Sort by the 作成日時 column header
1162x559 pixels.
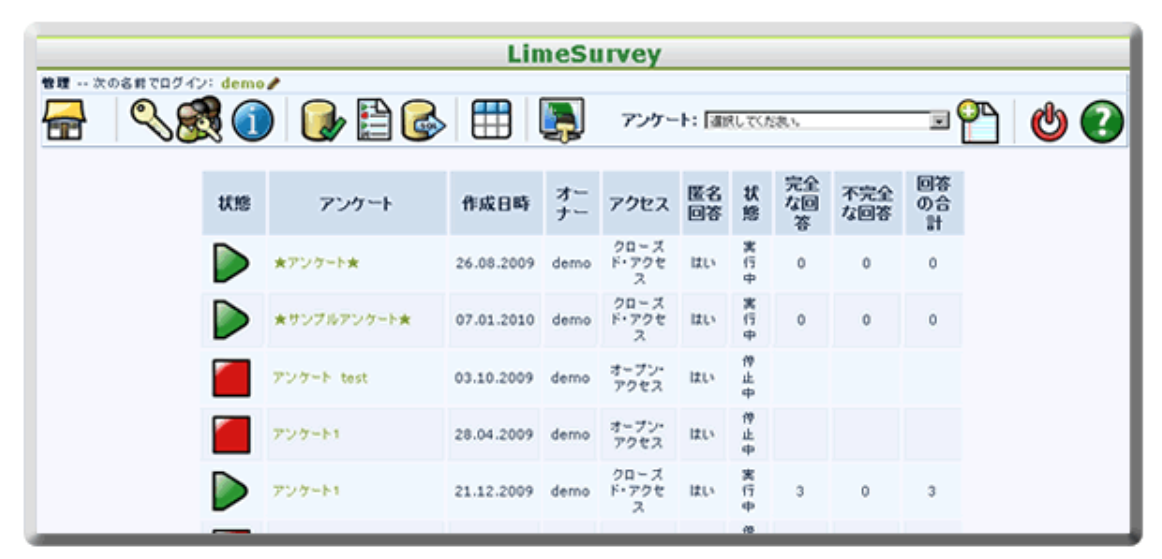(495, 203)
